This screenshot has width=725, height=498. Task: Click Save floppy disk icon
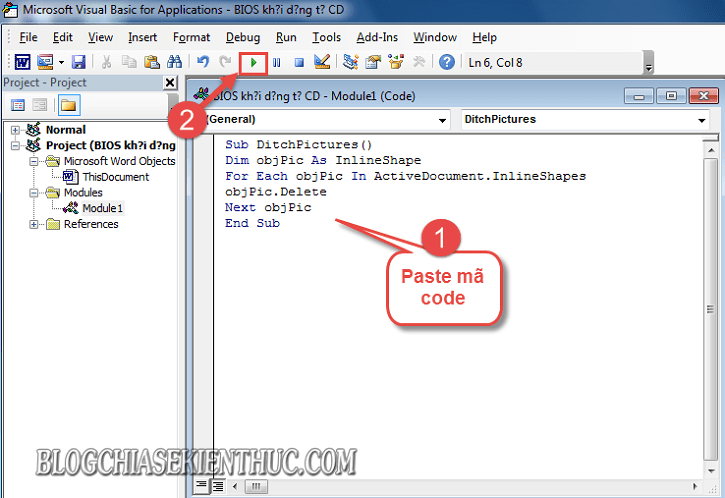(x=79, y=62)
